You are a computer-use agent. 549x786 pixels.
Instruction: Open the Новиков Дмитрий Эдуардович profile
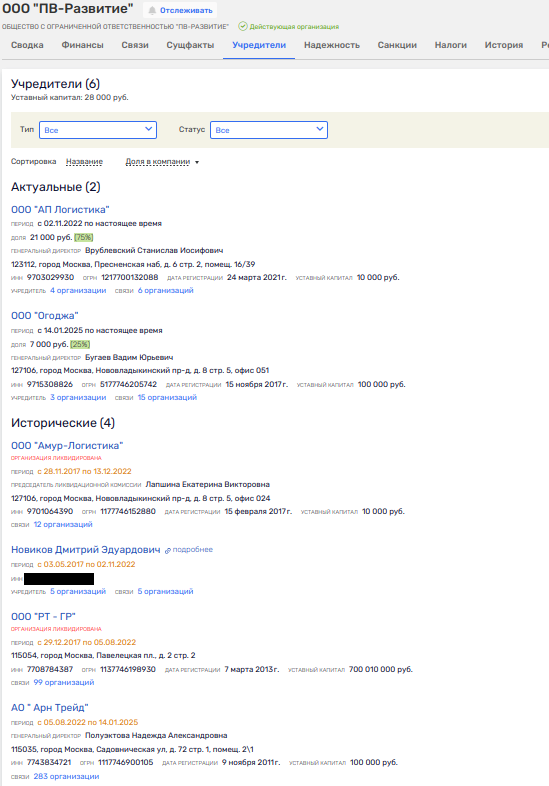pyautogui.click(x=86, y=550)
